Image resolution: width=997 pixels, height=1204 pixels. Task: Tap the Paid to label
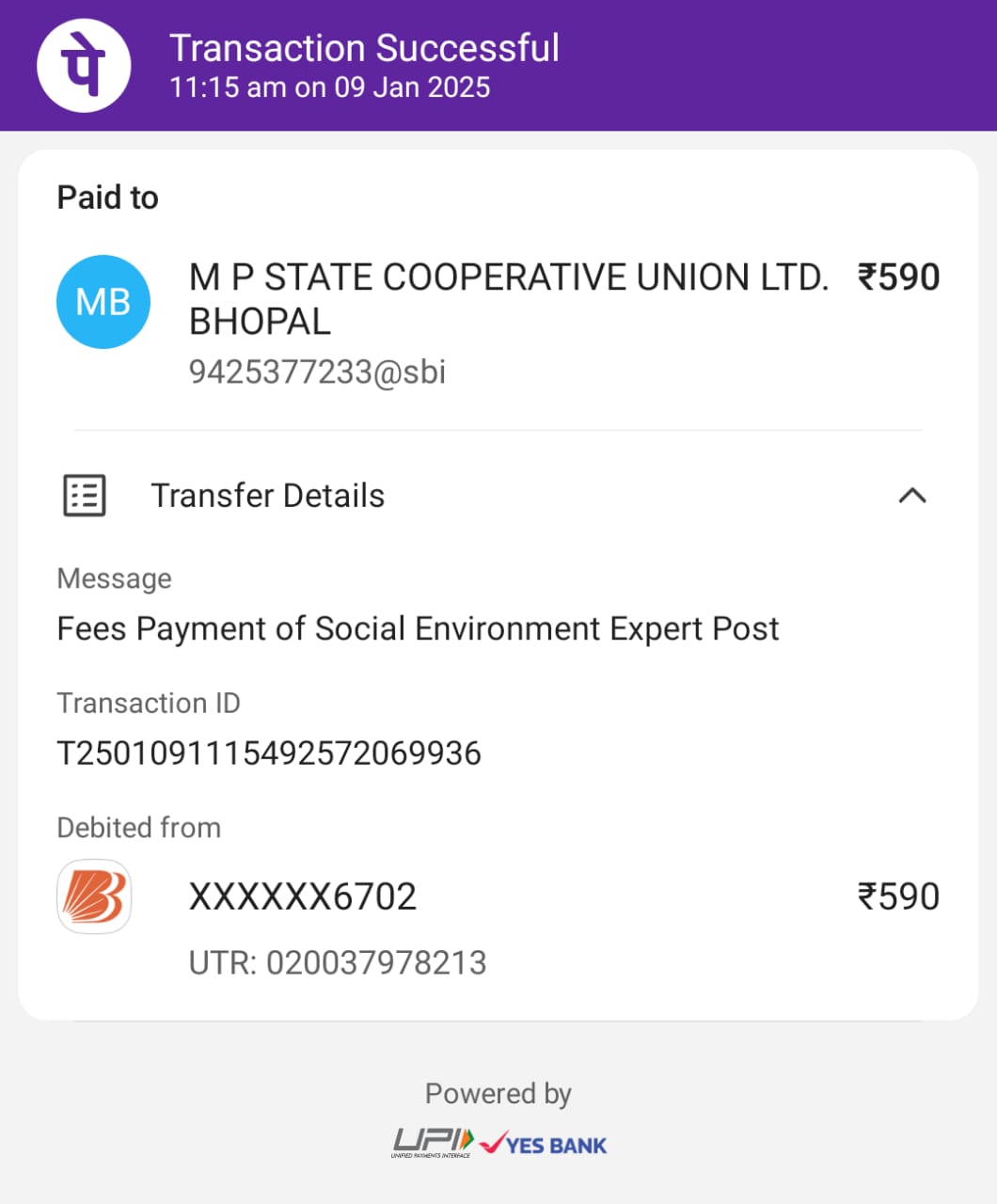click(108, 198)
